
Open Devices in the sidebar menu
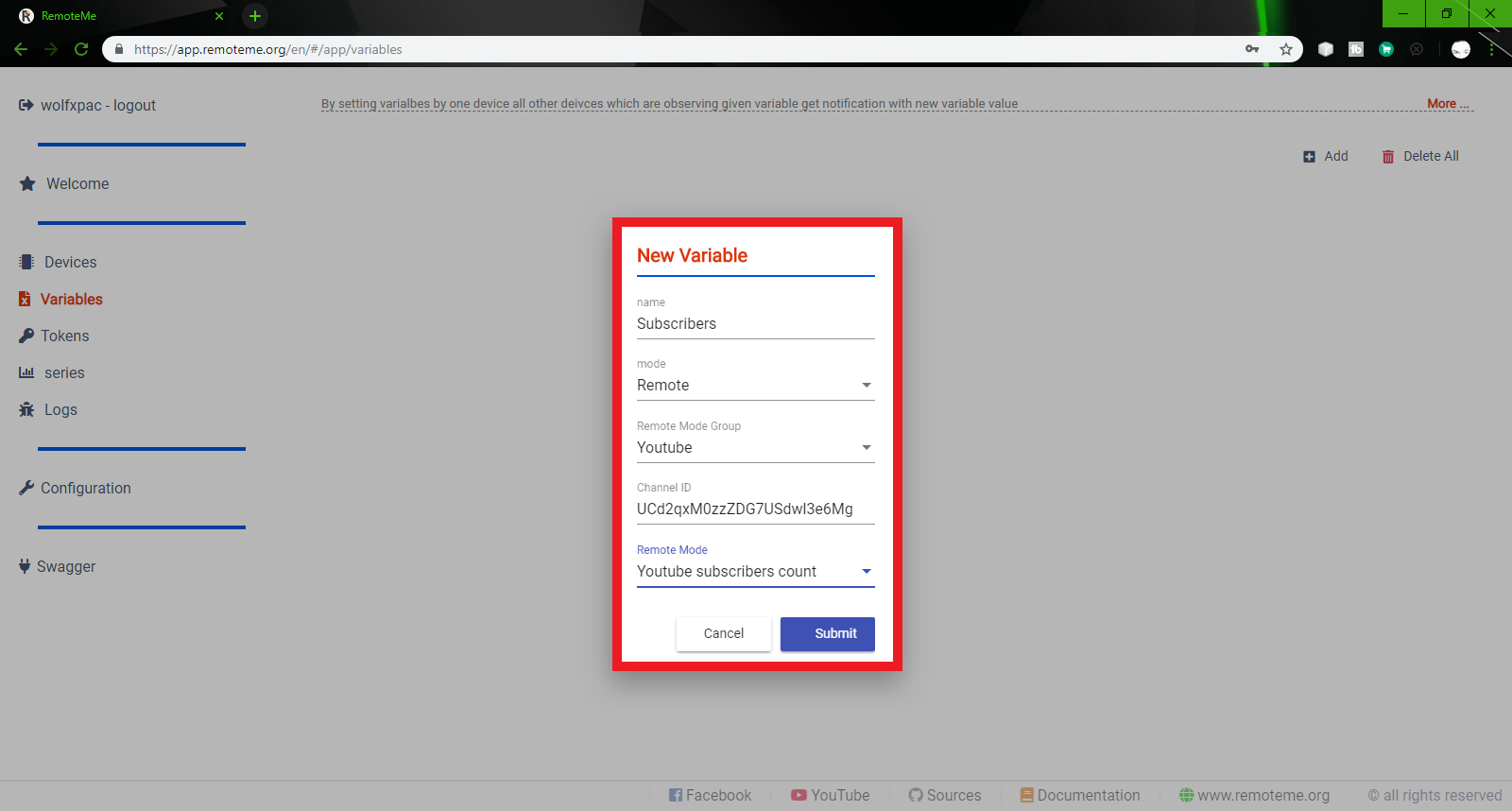click(x=70, y=262)
